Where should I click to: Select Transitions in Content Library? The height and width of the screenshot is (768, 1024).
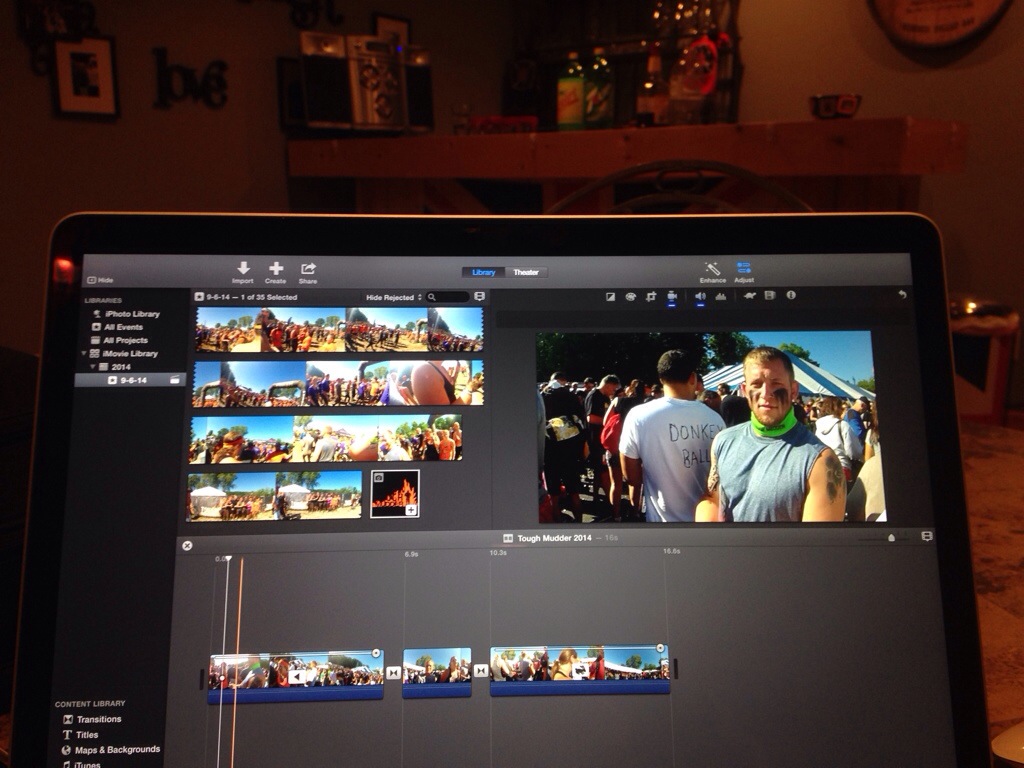(x=98, y=719)
